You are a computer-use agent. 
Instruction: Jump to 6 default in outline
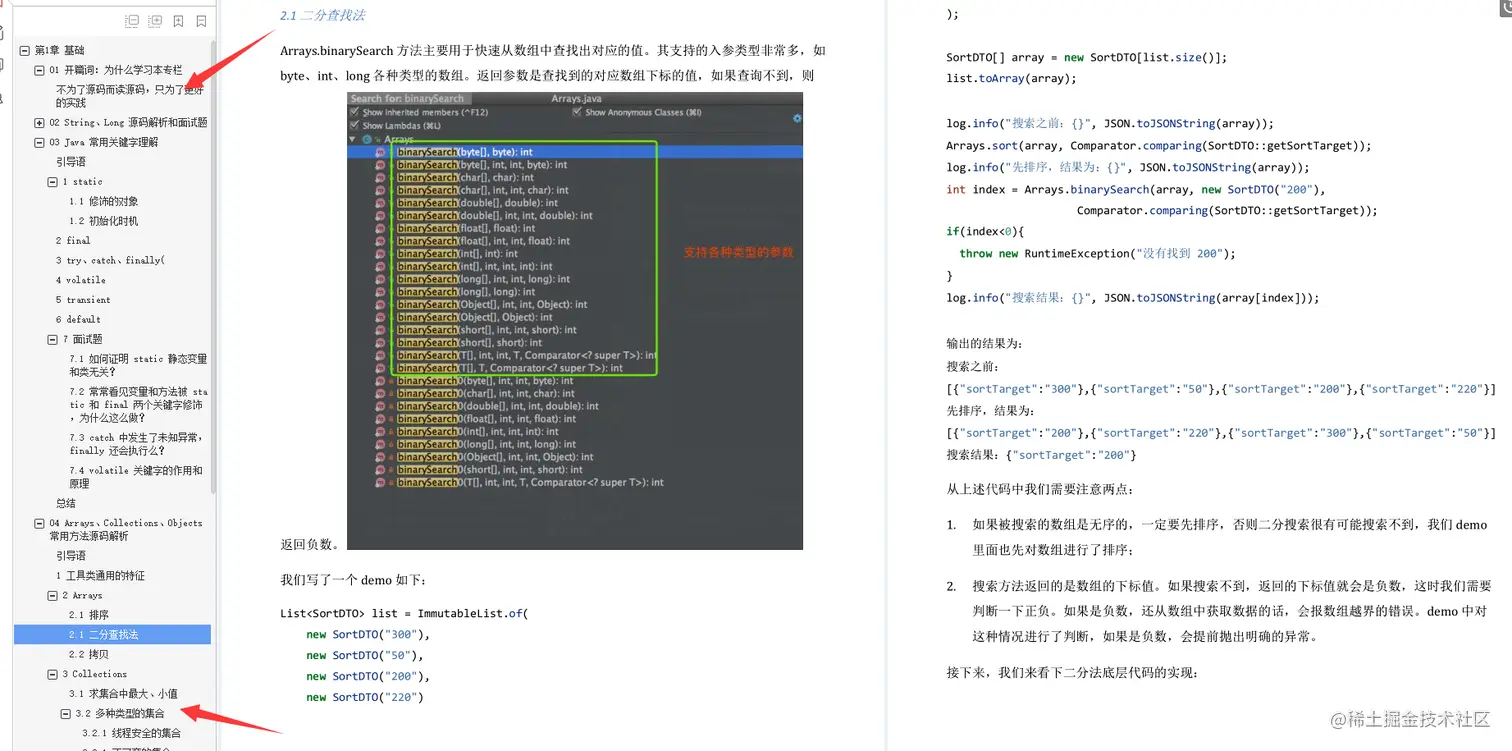tap(78, 319)
